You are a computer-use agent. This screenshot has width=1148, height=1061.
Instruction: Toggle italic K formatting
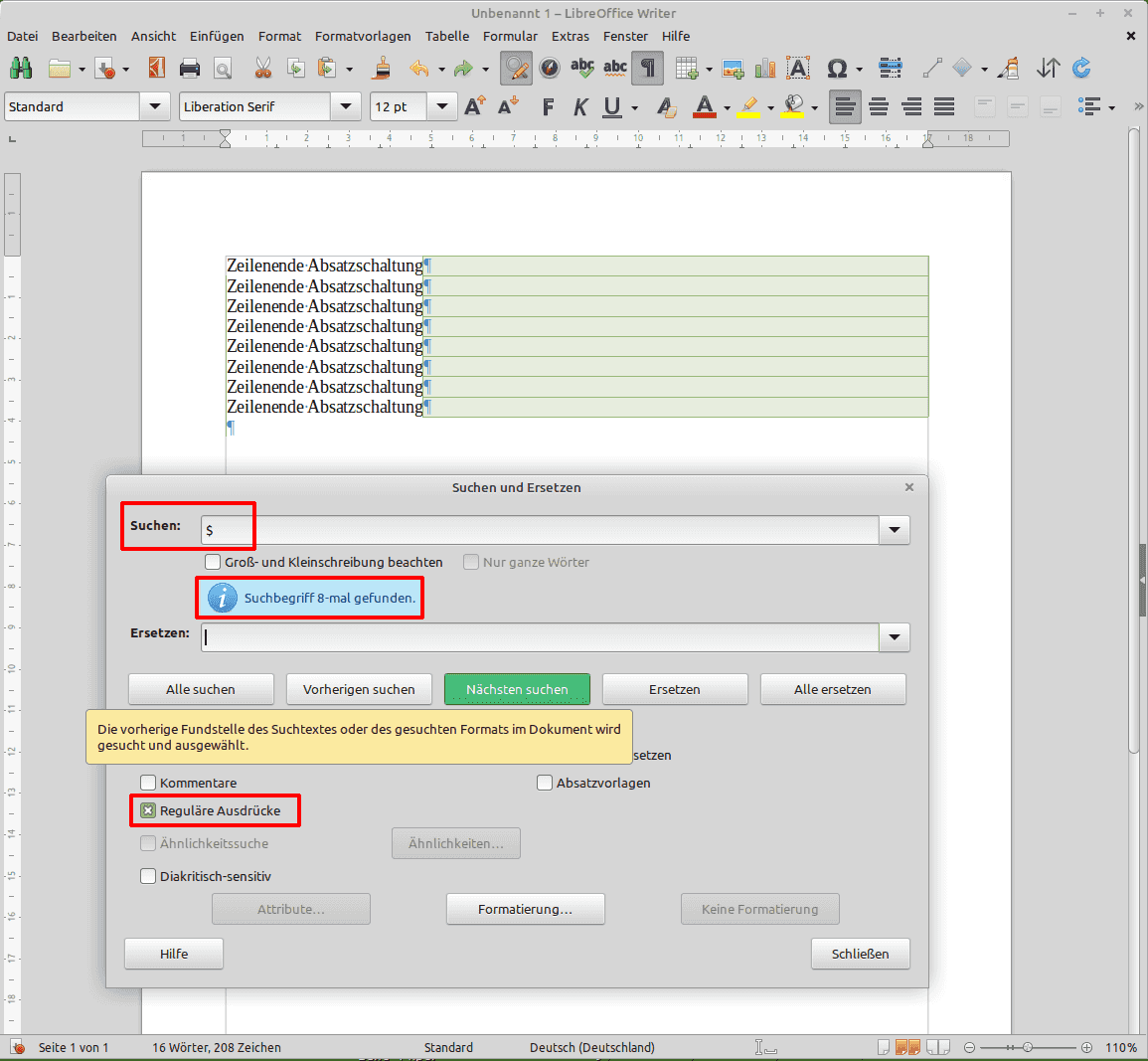tap(579, 107)
